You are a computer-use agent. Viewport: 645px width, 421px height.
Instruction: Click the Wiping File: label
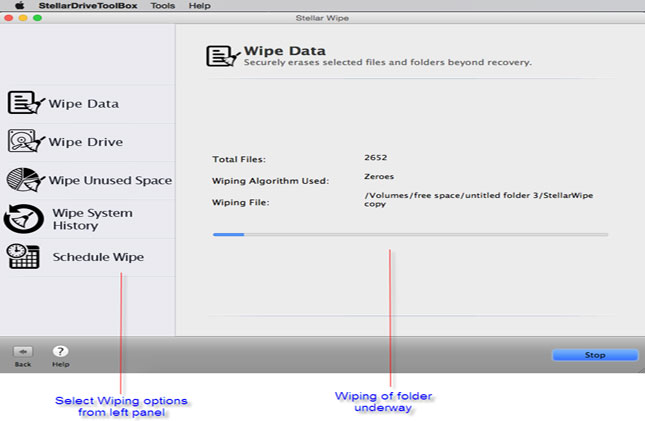coord(241,202)
